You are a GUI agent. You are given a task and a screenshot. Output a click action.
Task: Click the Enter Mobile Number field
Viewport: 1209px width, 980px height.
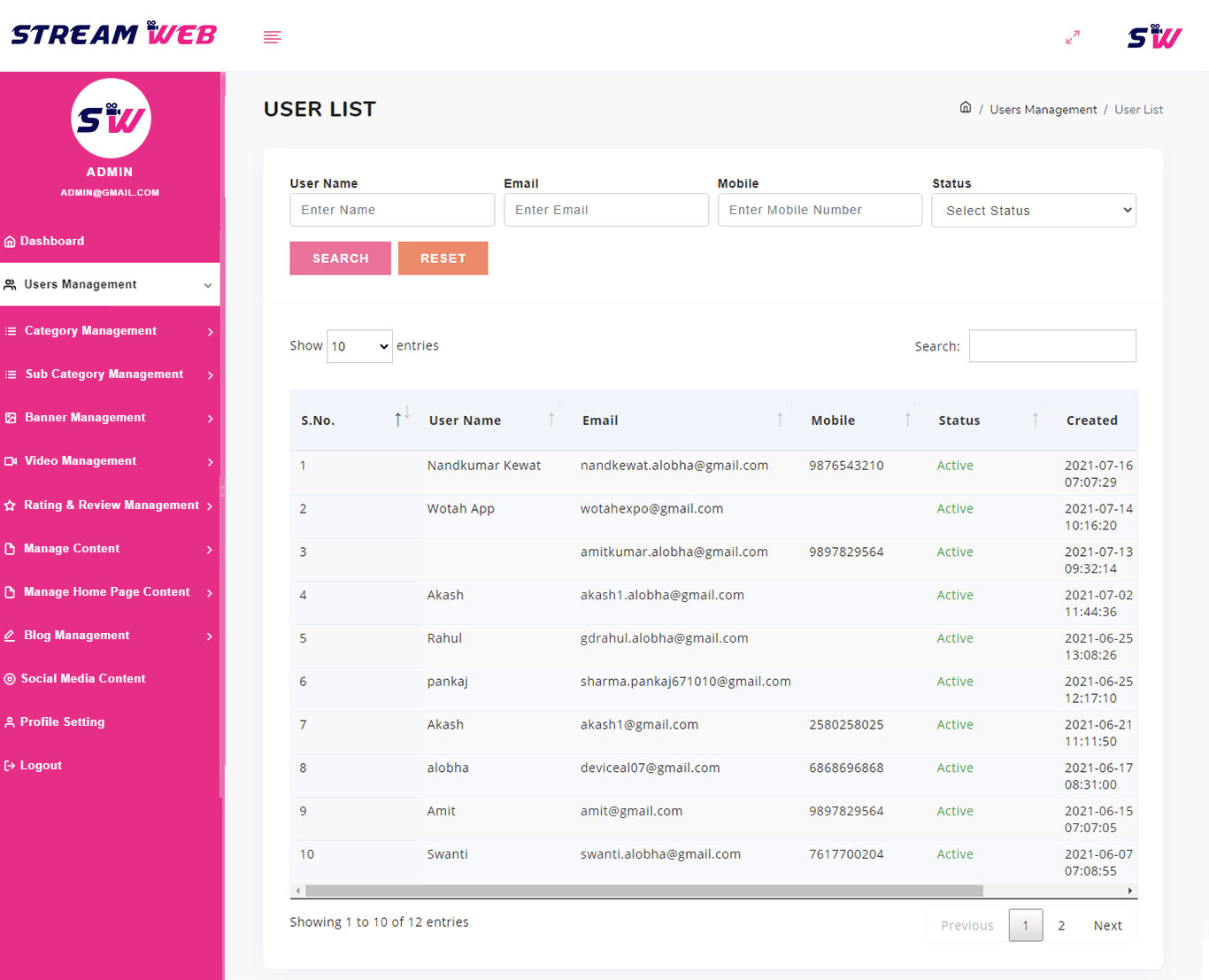click(x=819, y=211)
